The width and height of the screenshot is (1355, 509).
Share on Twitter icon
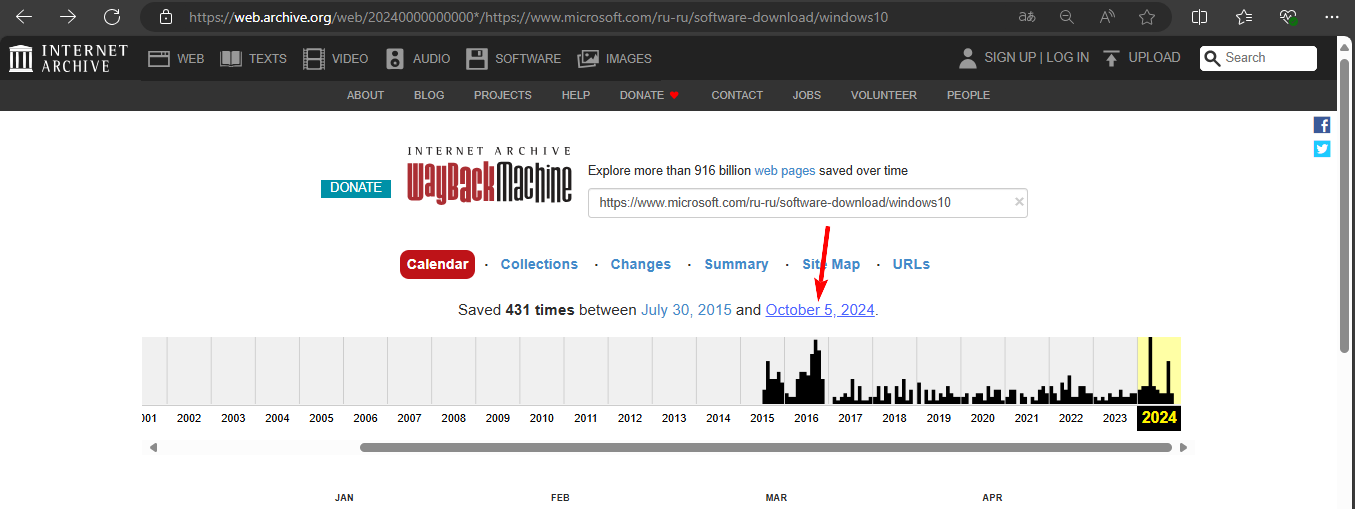1322,149
